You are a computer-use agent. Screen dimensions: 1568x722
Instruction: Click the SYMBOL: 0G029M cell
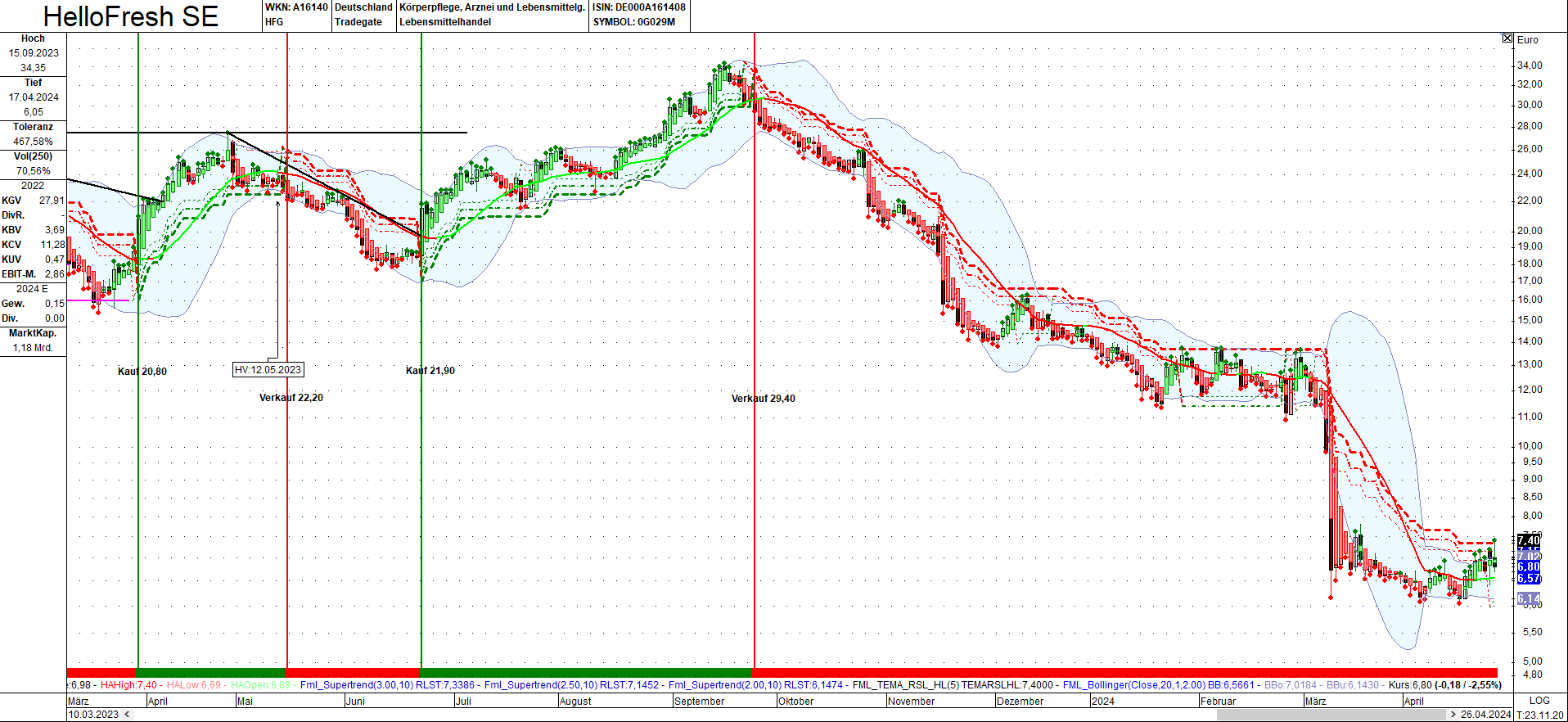[x=634, y=22]
